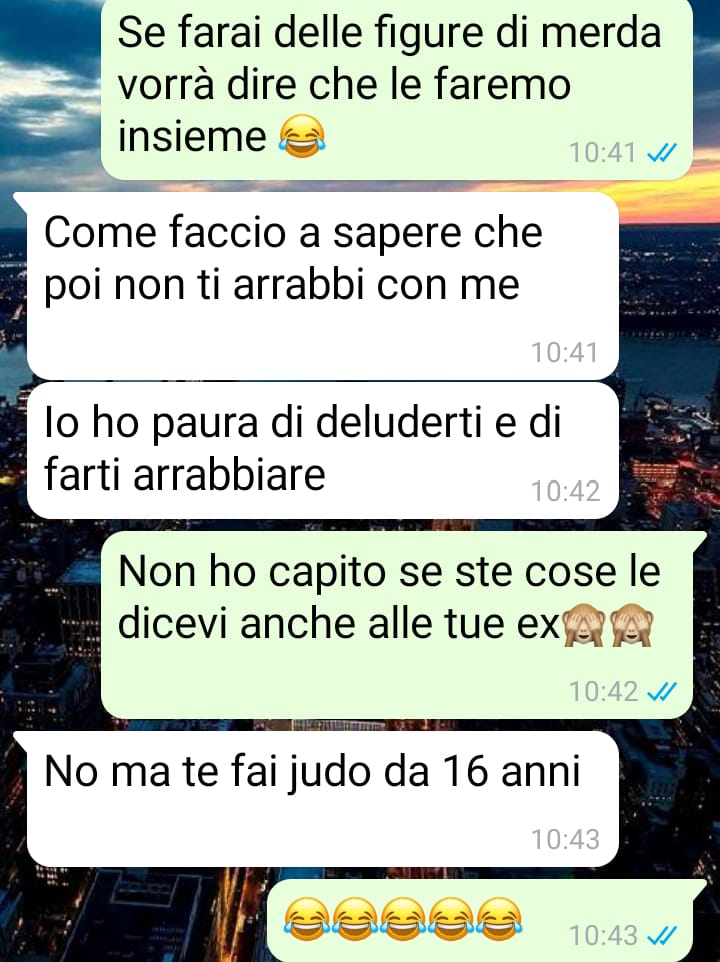
Task: Tap the laughing emoji after 'insieme'
Action: [x=302, y=137]
